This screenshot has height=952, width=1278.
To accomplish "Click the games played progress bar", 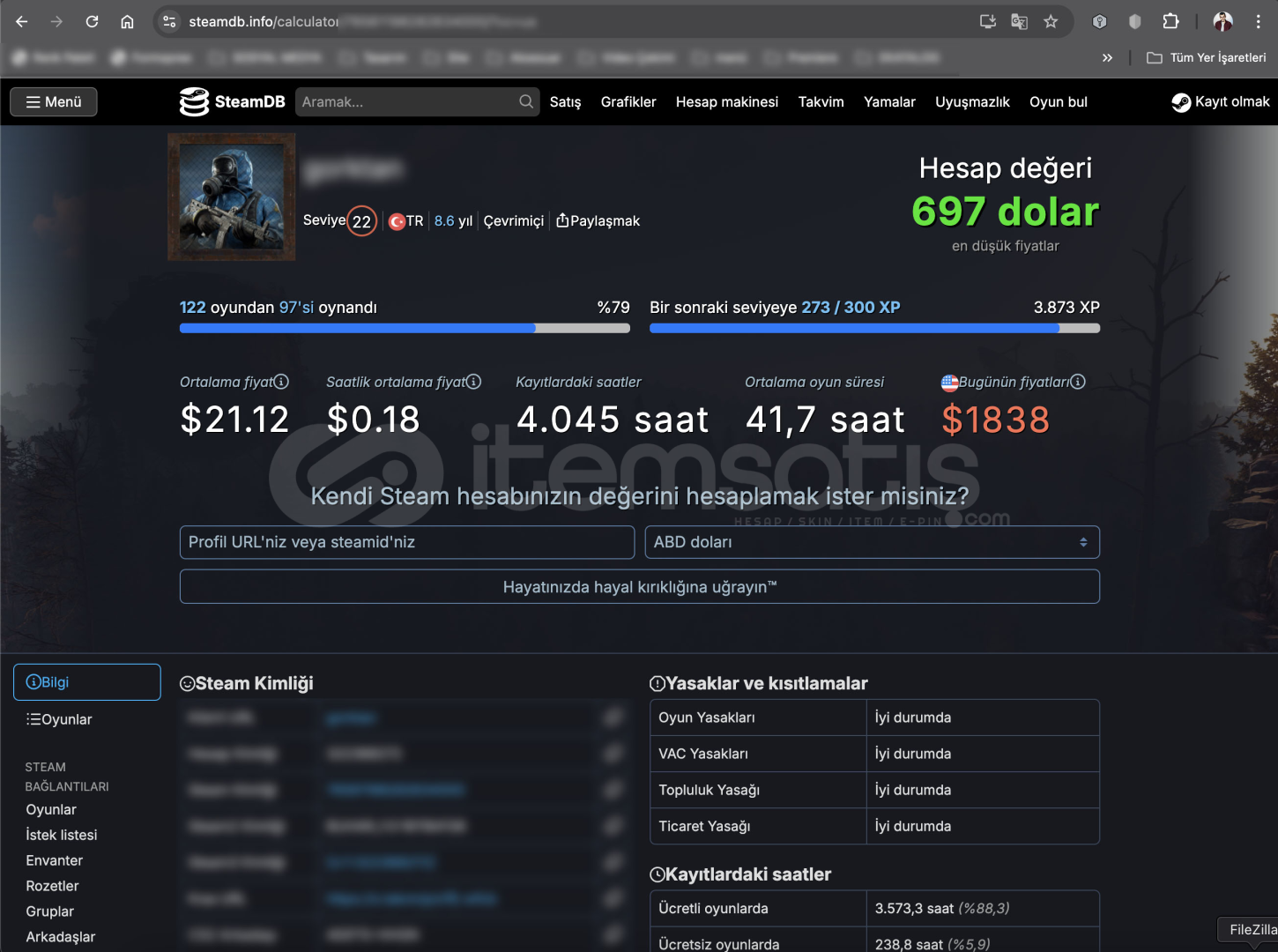I will pyautogui.click(x=405, y=328).
